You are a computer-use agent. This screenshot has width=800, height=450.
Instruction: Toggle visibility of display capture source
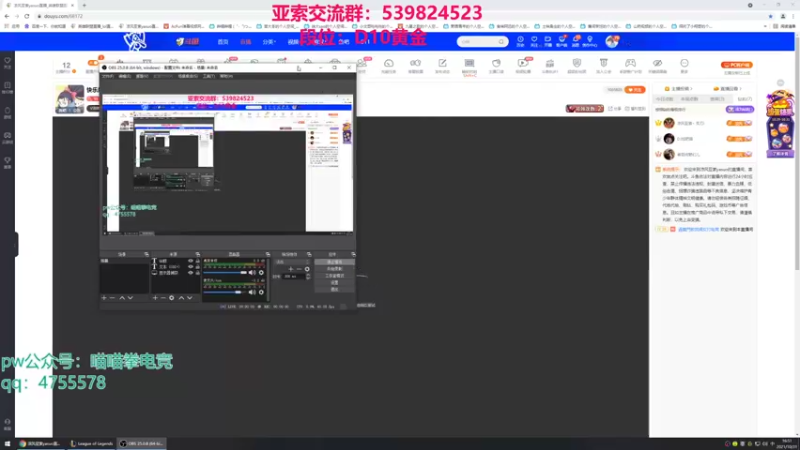(x=191, y=273)
